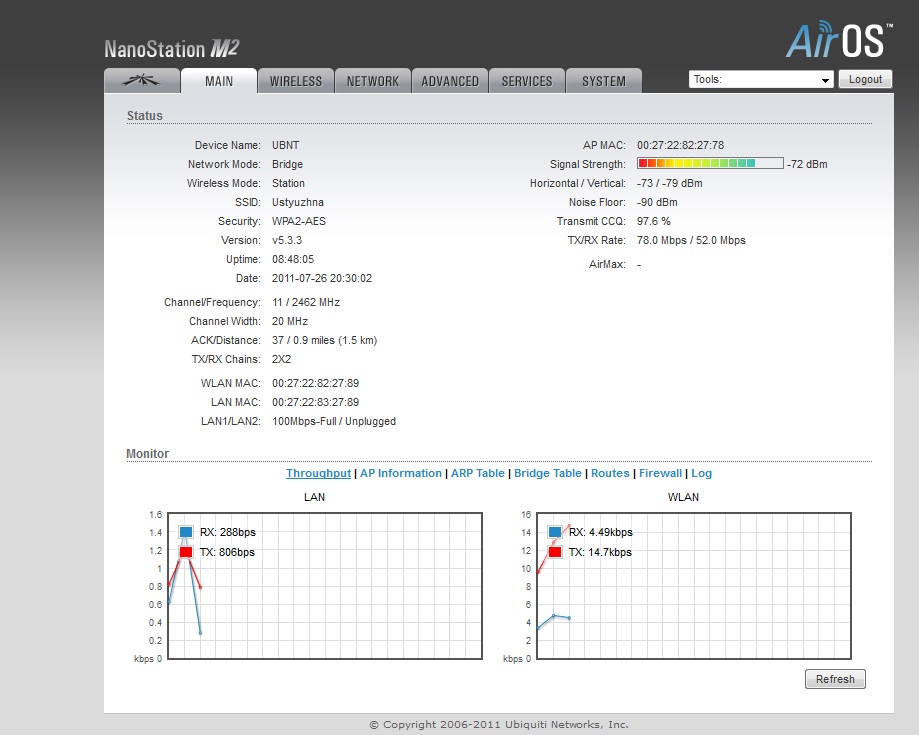
Task: Click the Noise Floor value -90 dBm
Action: pyautogui.click(x=657, y=202)
